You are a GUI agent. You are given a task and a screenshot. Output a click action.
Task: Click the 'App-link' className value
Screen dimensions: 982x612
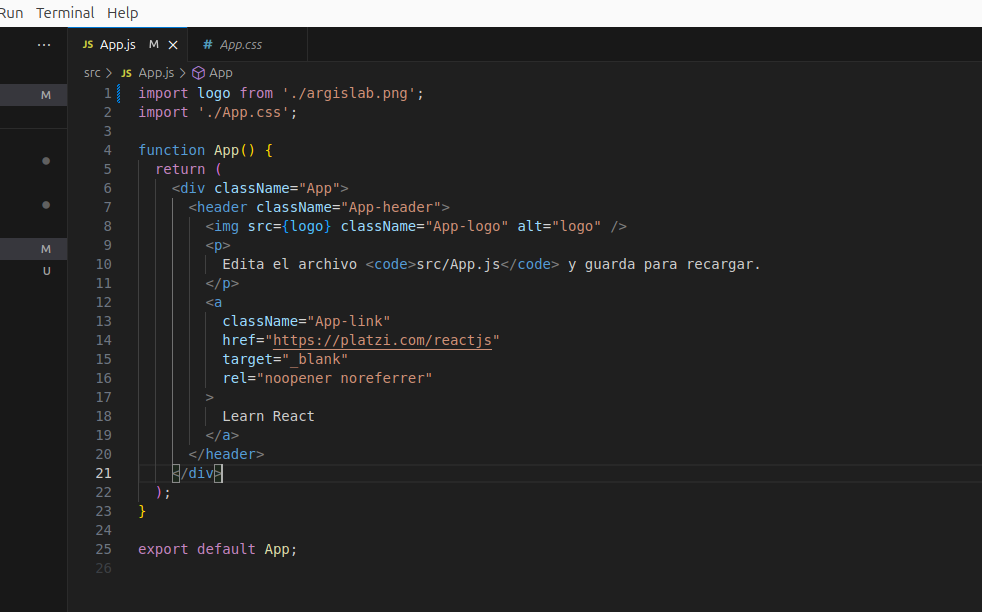tap(348, 321)
